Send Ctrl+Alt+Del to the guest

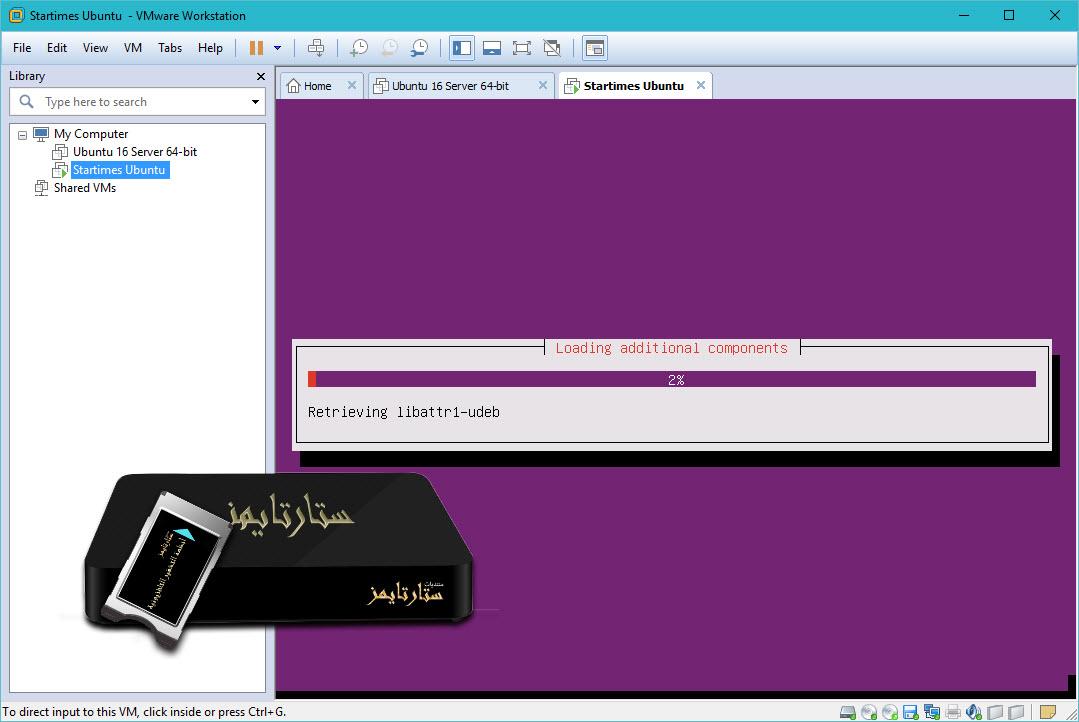pyautogui.click(x=315, y=47)
